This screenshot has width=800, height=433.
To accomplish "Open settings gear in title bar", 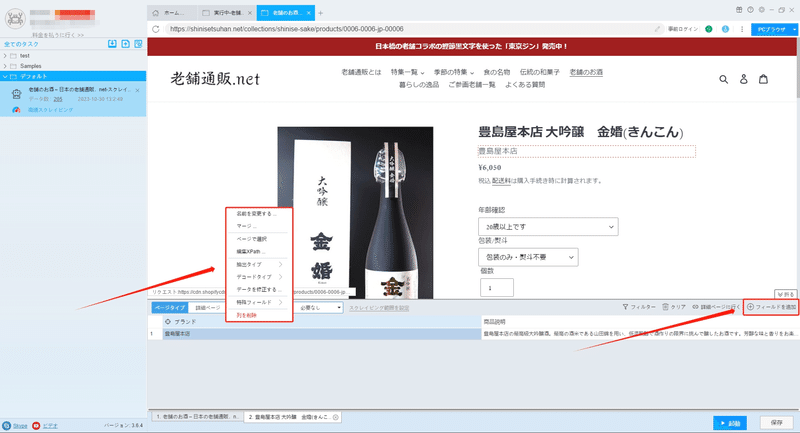I will (x=761, y=10).
